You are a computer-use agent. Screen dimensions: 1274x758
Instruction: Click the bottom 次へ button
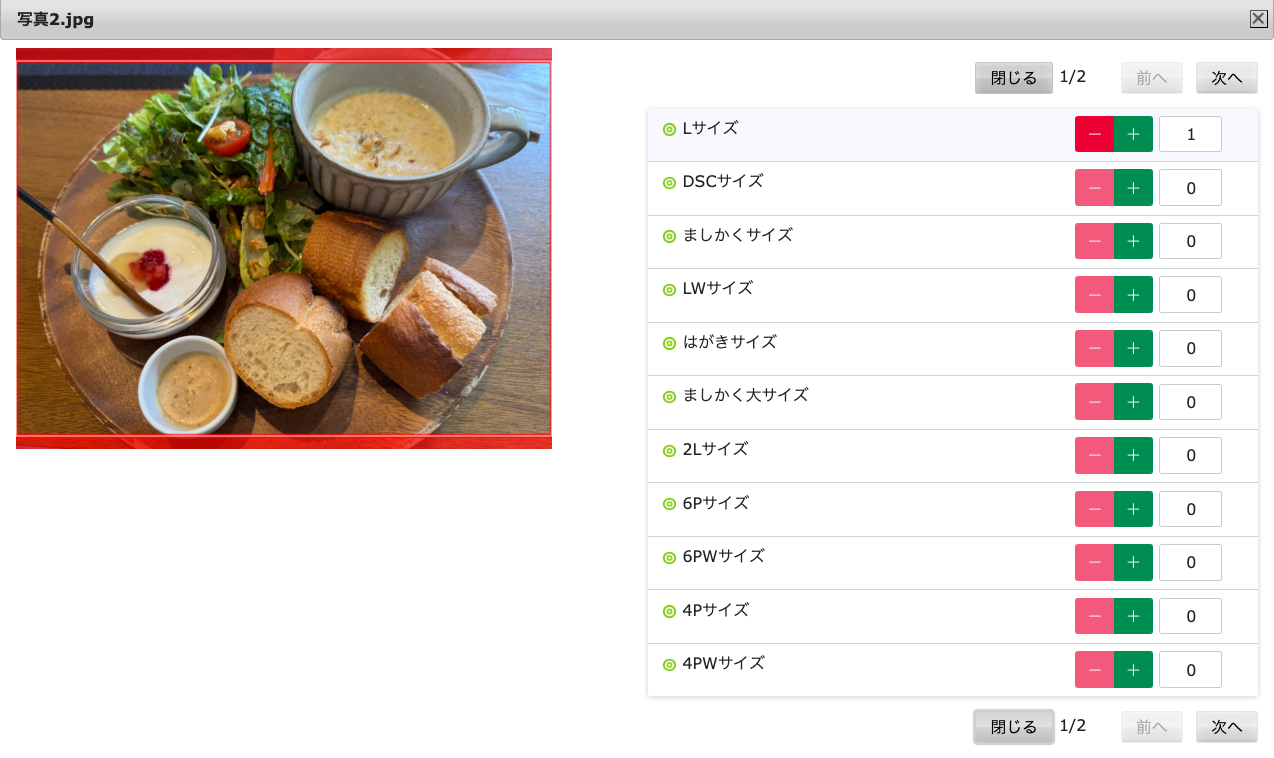(1227, 727)
